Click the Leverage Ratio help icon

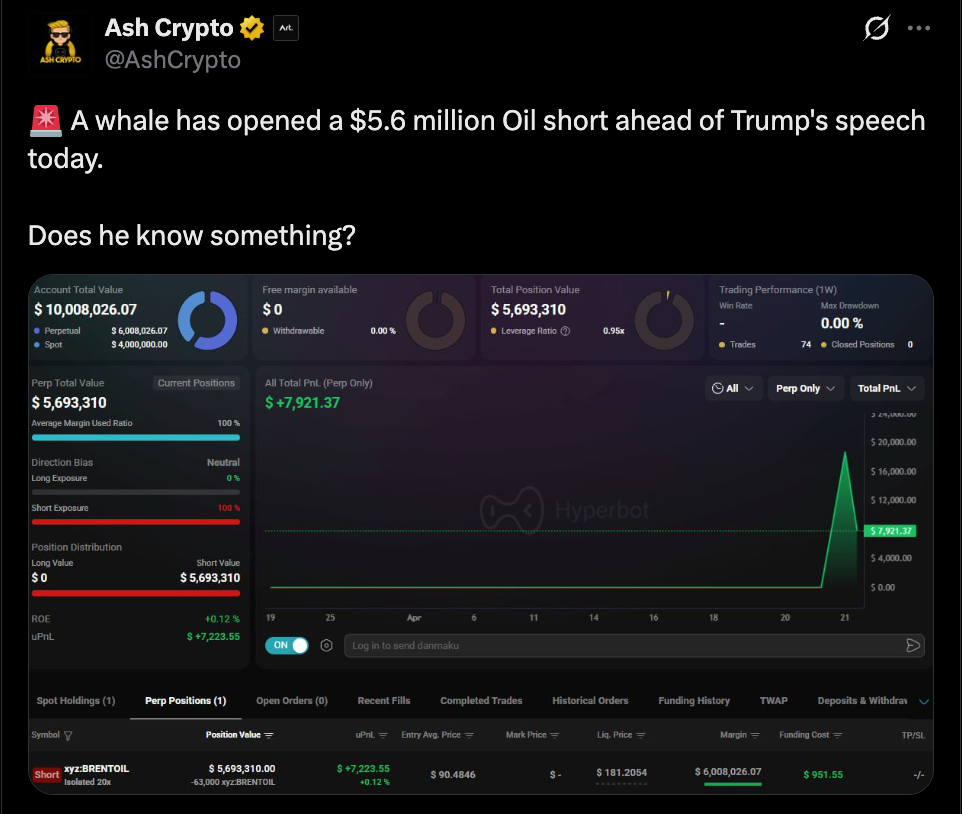coord(566,331)
